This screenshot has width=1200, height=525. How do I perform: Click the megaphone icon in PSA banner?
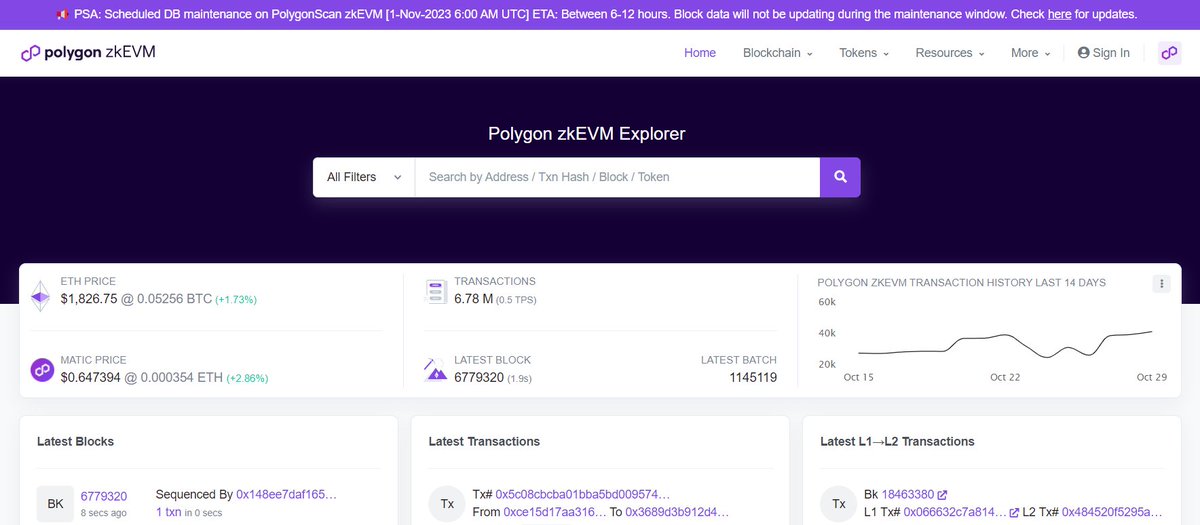coord(62,15)
